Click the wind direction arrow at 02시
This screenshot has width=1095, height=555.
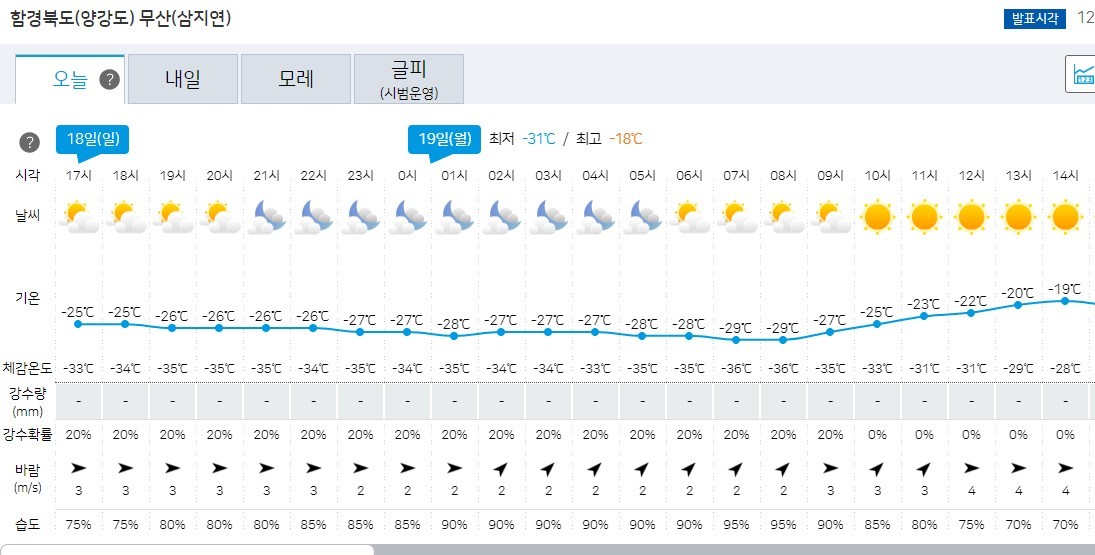point(501,467)
